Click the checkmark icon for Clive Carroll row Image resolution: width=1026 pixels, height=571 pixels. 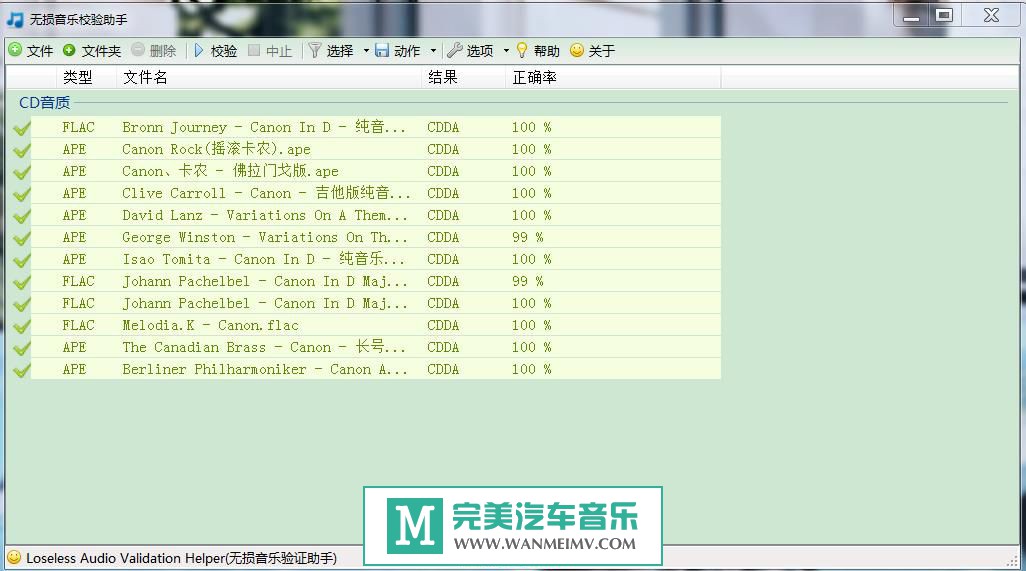pos(22,194)
